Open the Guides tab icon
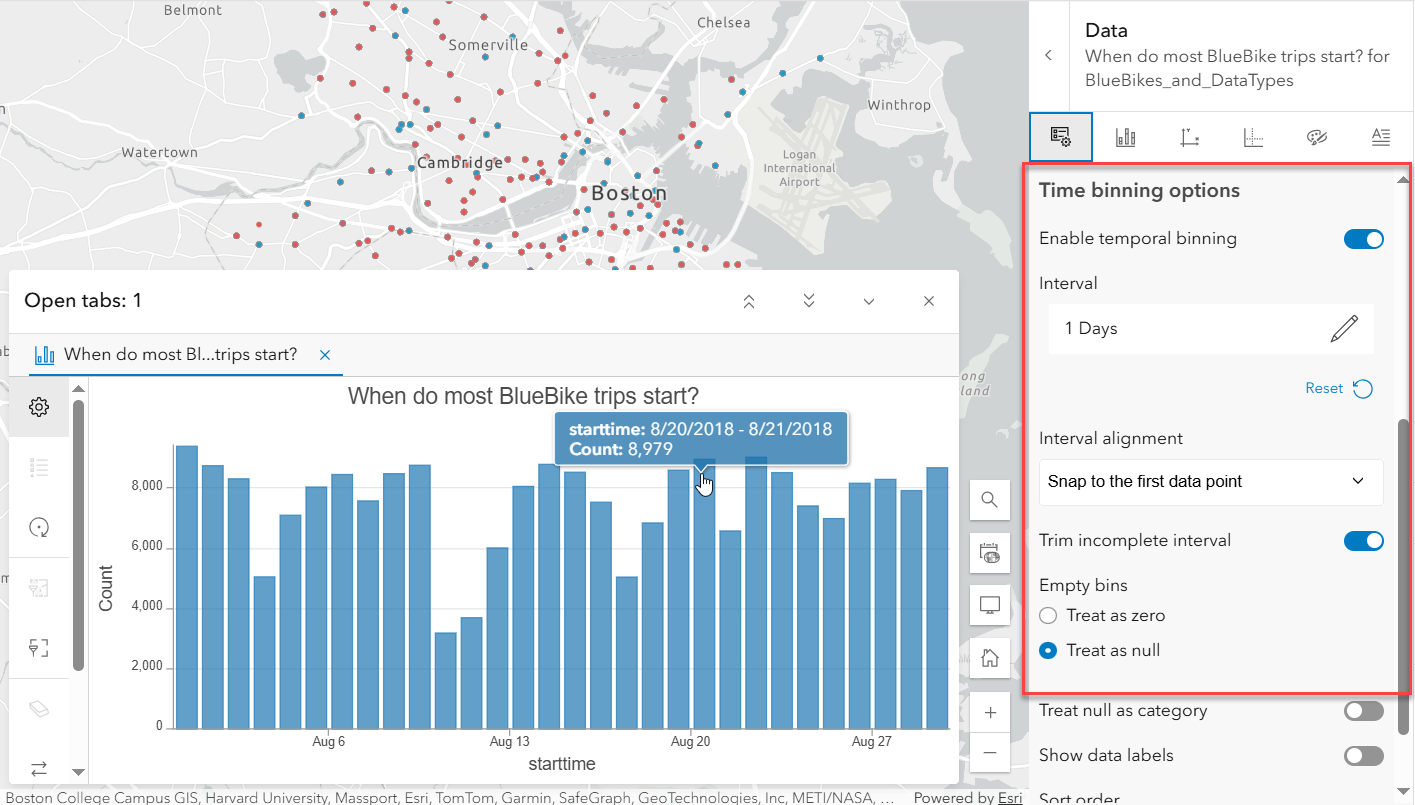Image resolution: width=1415 pixels, height=805 pixels. pyautogui.click(x=1253, y=138)
